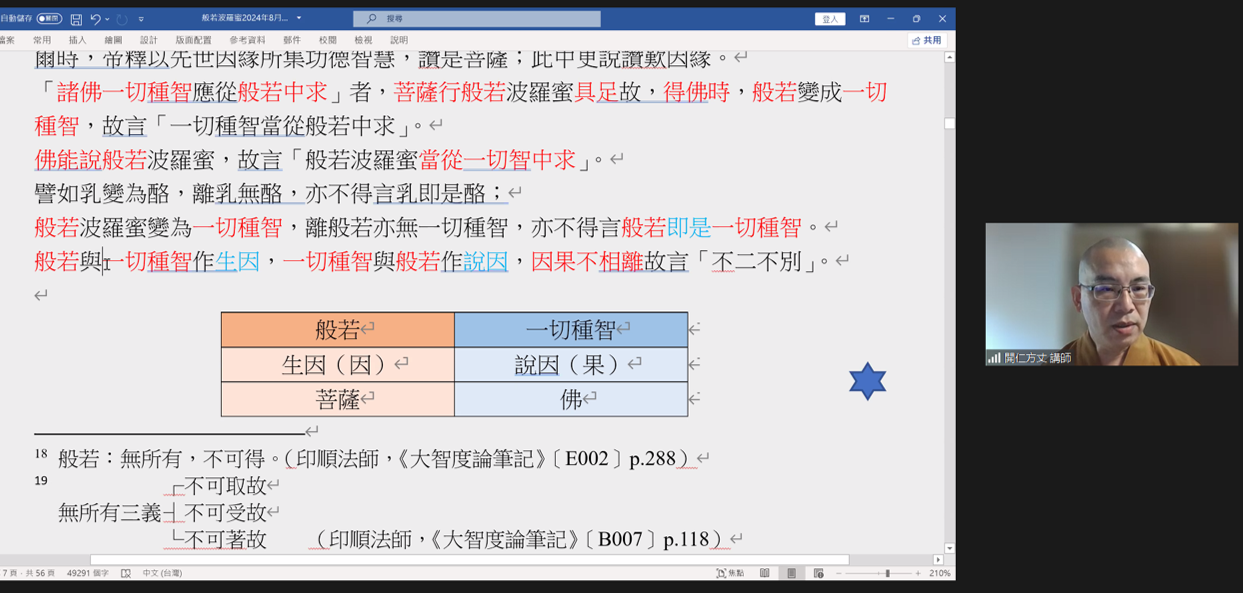Click the 搜尋 search box
The image size is (1243, 593).
point(477,19)
